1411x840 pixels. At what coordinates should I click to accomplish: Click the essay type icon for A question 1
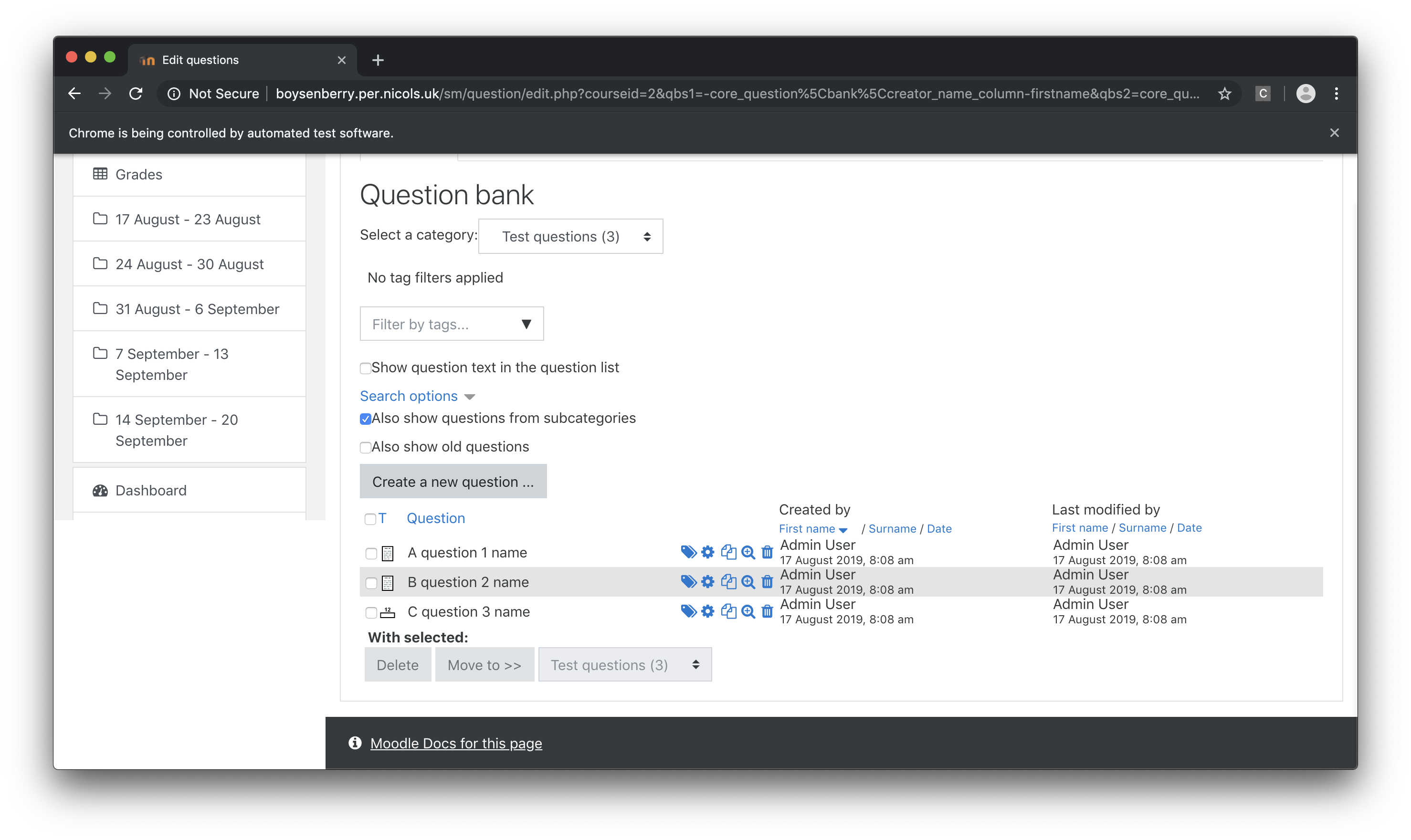click(x=387, y=553)
